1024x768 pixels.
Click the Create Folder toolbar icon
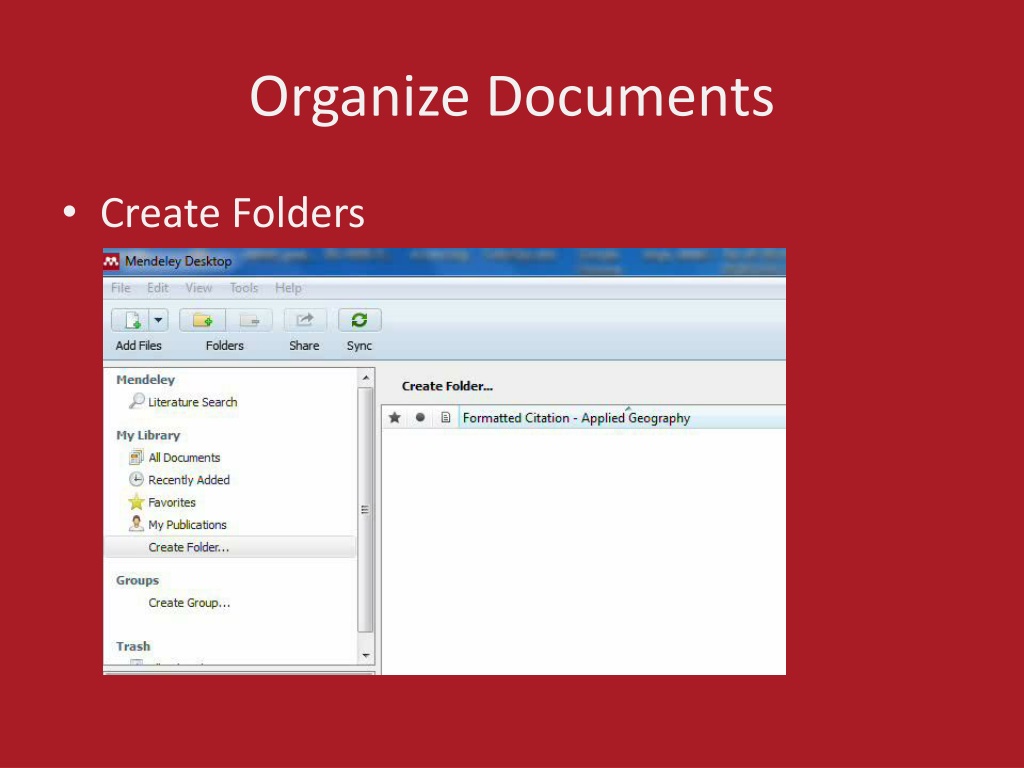click(x=203, y=320)
